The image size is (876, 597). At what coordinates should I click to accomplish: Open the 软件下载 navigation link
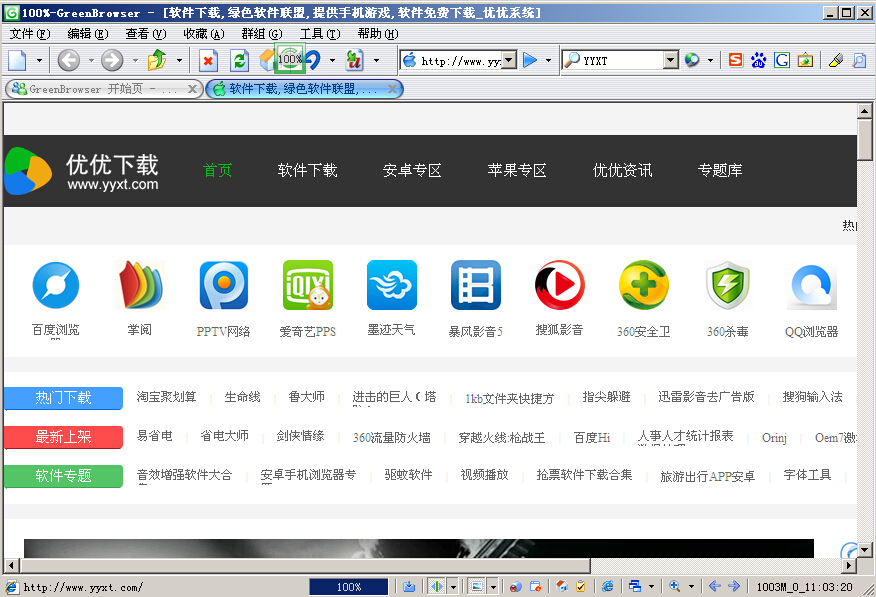(307, 170)
